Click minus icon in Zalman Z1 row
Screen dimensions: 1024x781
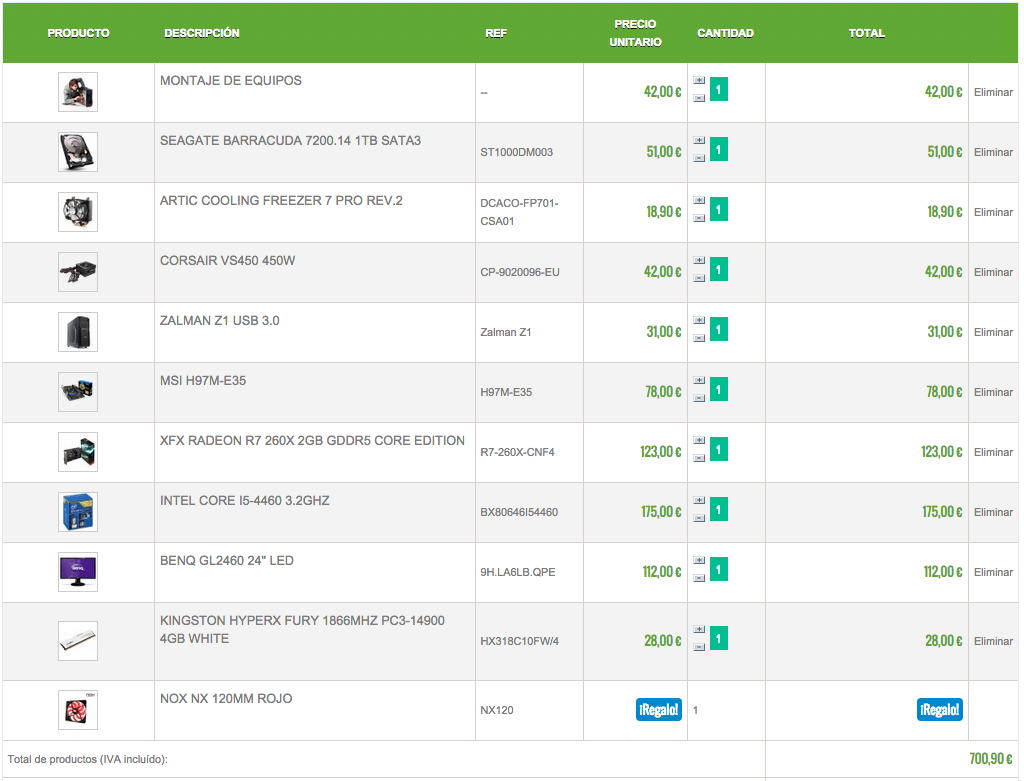(x=699, y=338)
